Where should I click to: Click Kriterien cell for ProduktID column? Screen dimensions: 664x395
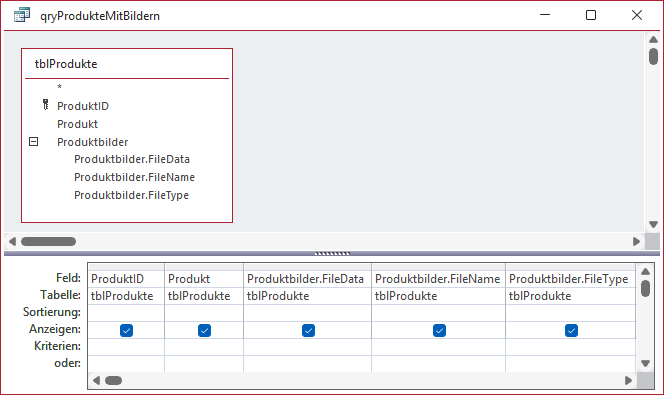(126, 347)
